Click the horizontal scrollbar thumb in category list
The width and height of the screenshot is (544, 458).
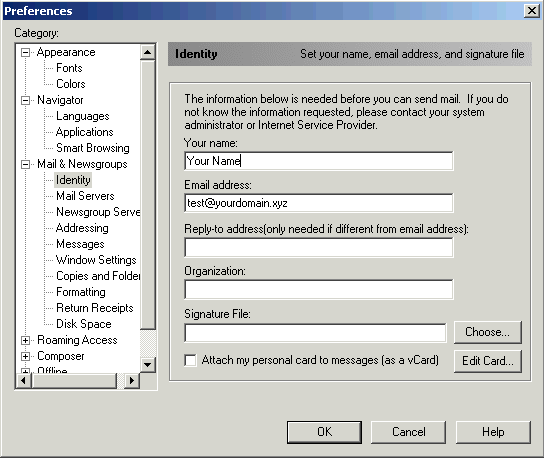click(x=74, y=381)
